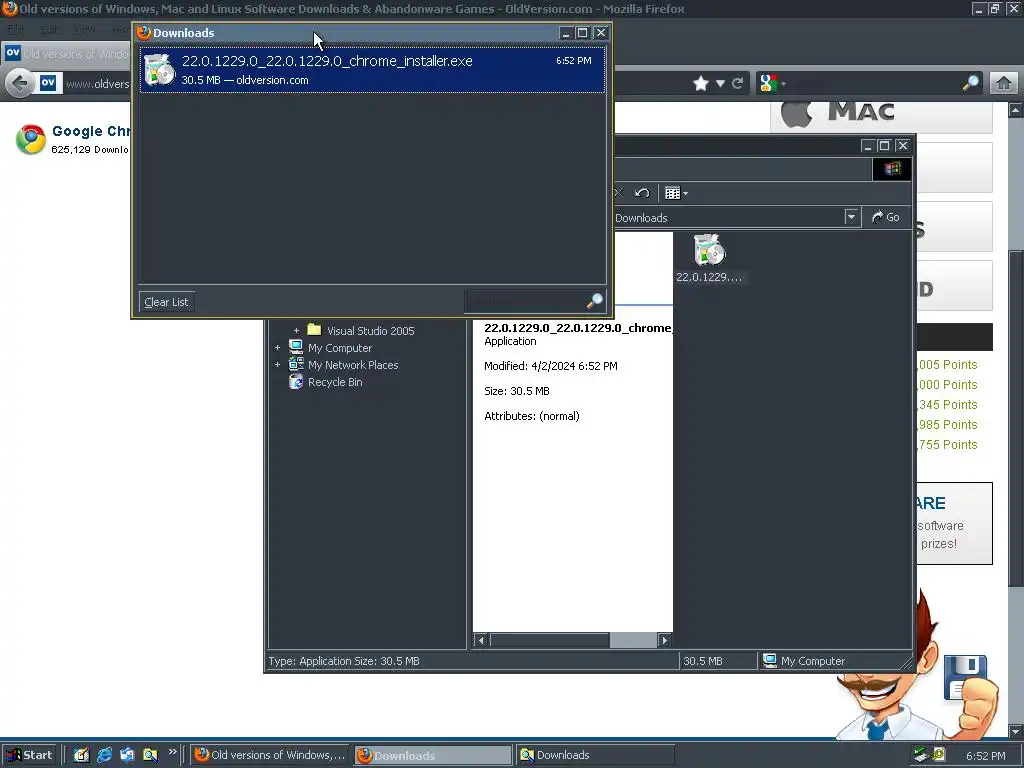Image resolution: width=1024 pixels, height=768 pixels.
Task: Select the chrome_installer.exe download entry
Action: (x=372, y=70)
